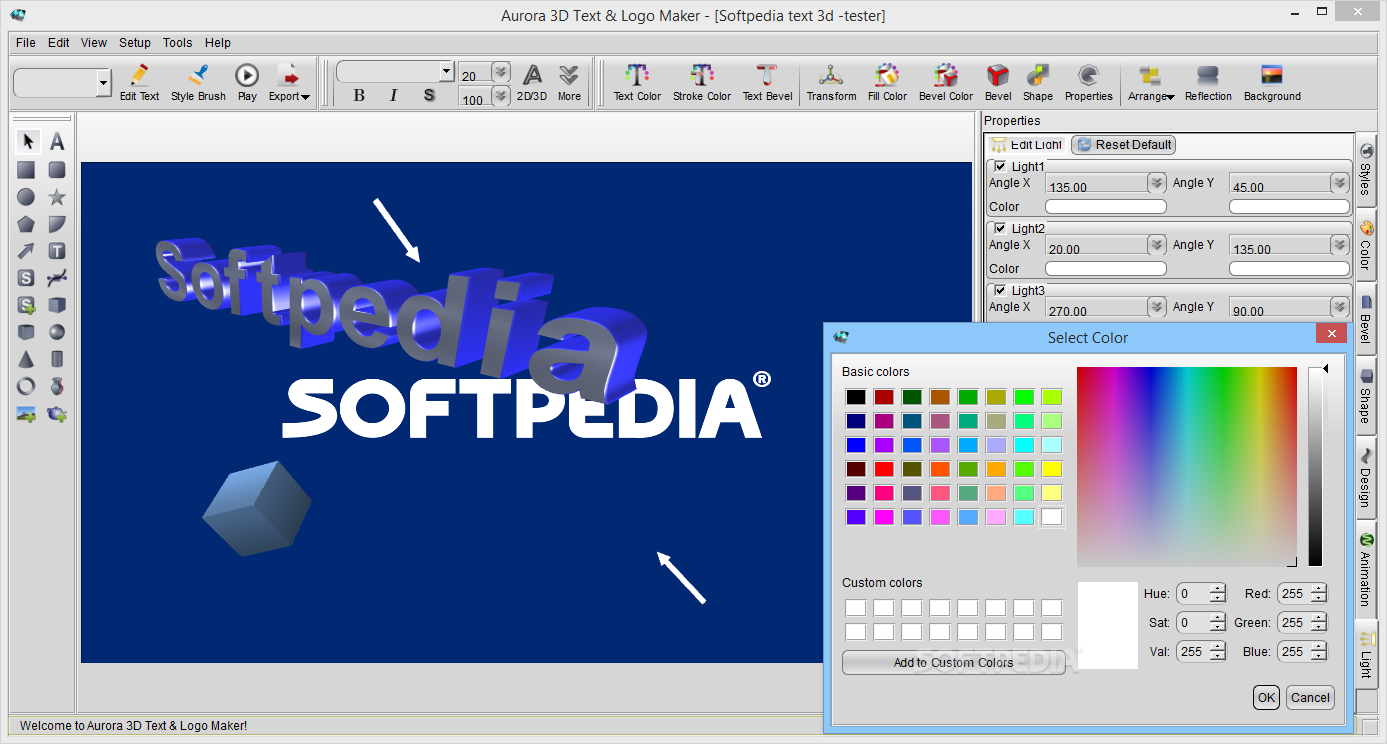Choose the pentagon shape tool
1387x744 pixels.
pos(27,224)
